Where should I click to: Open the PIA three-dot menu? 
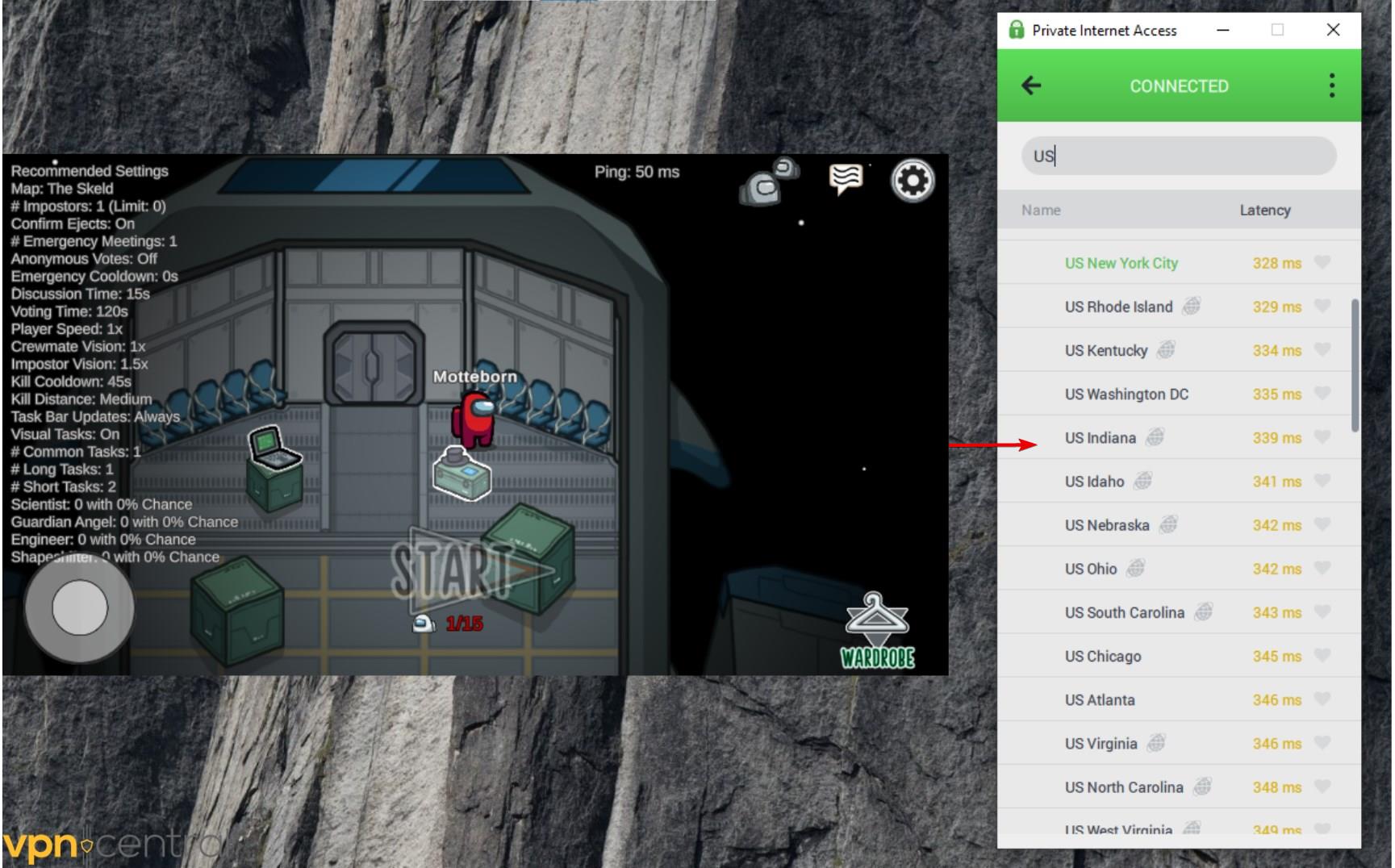click(x=1331, y=86)
